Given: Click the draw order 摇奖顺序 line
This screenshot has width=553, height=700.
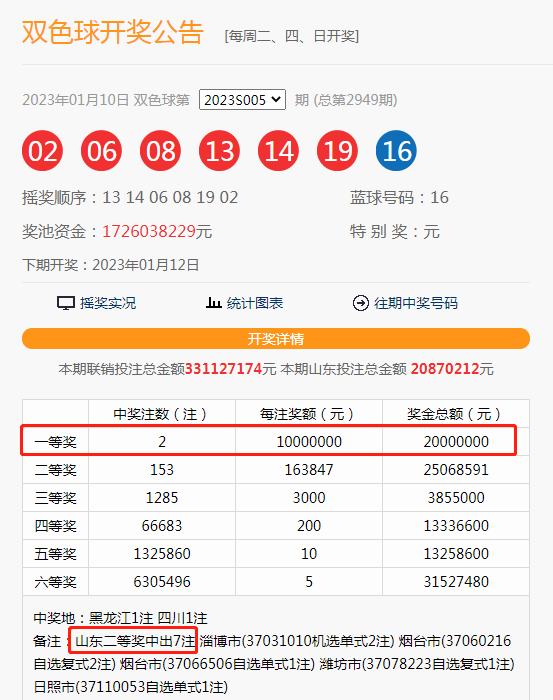Looking at the screenshot, I should pyautogui.click(x=130, y=197).
